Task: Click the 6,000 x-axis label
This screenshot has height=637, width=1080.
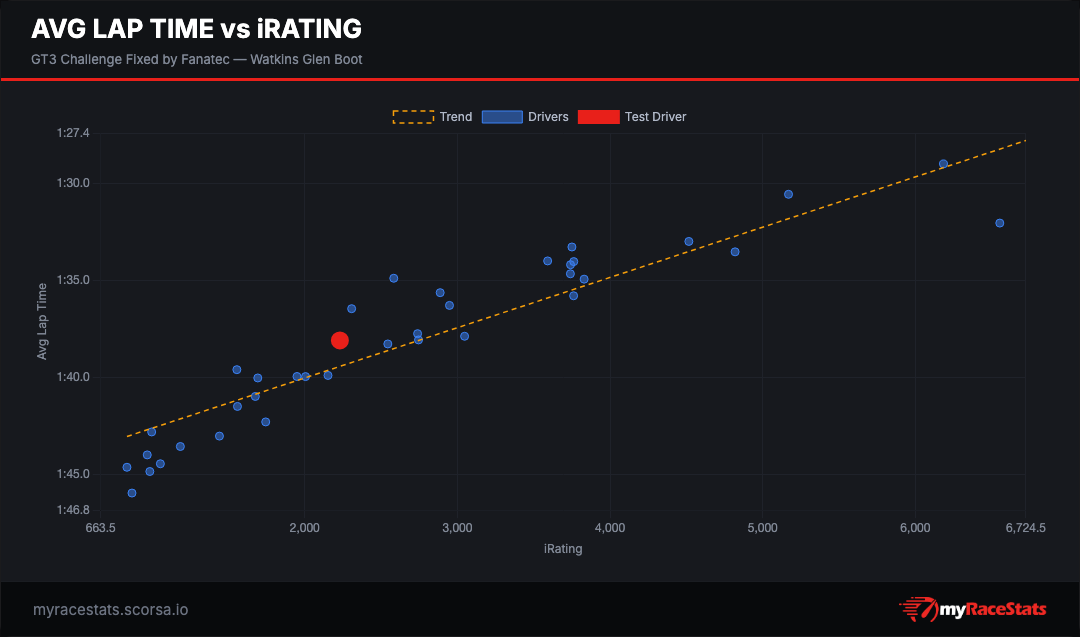Action: click(915, 528)
